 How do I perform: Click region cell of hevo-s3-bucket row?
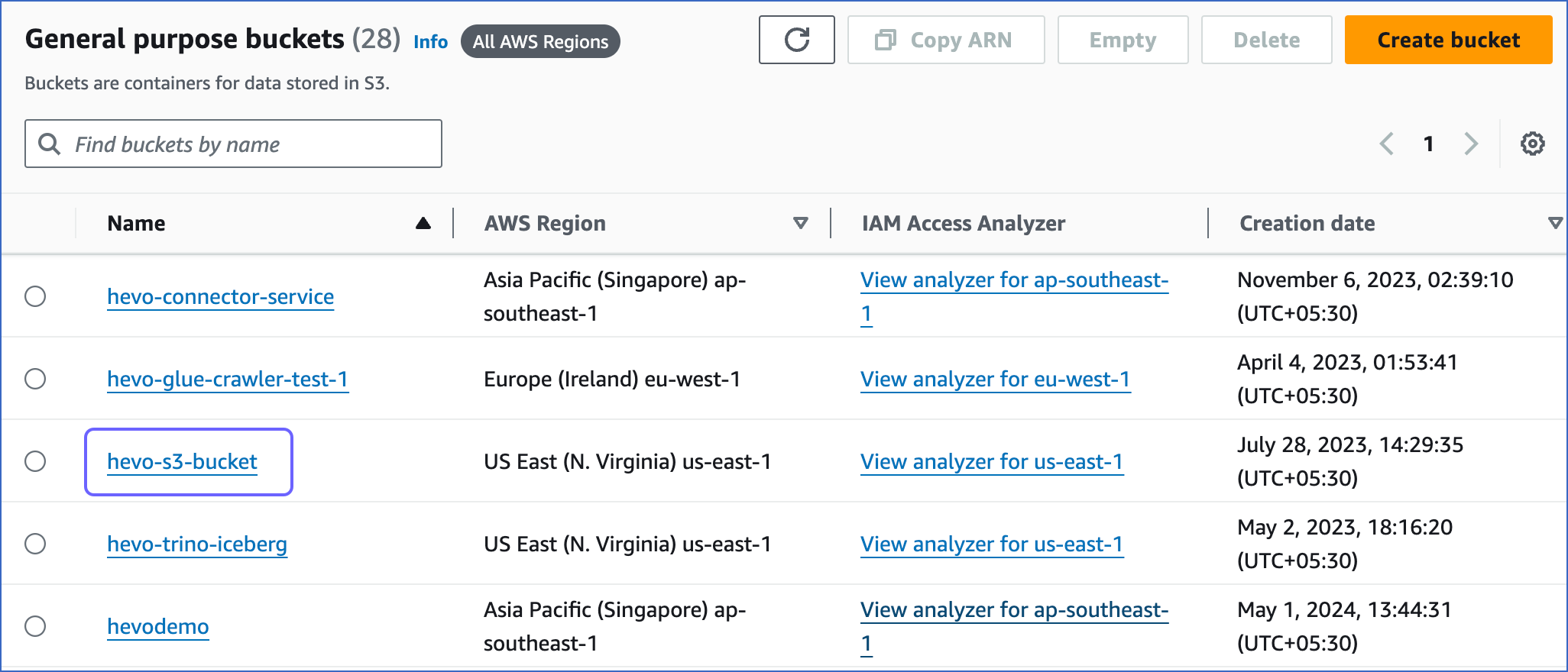tap(627, 461)
